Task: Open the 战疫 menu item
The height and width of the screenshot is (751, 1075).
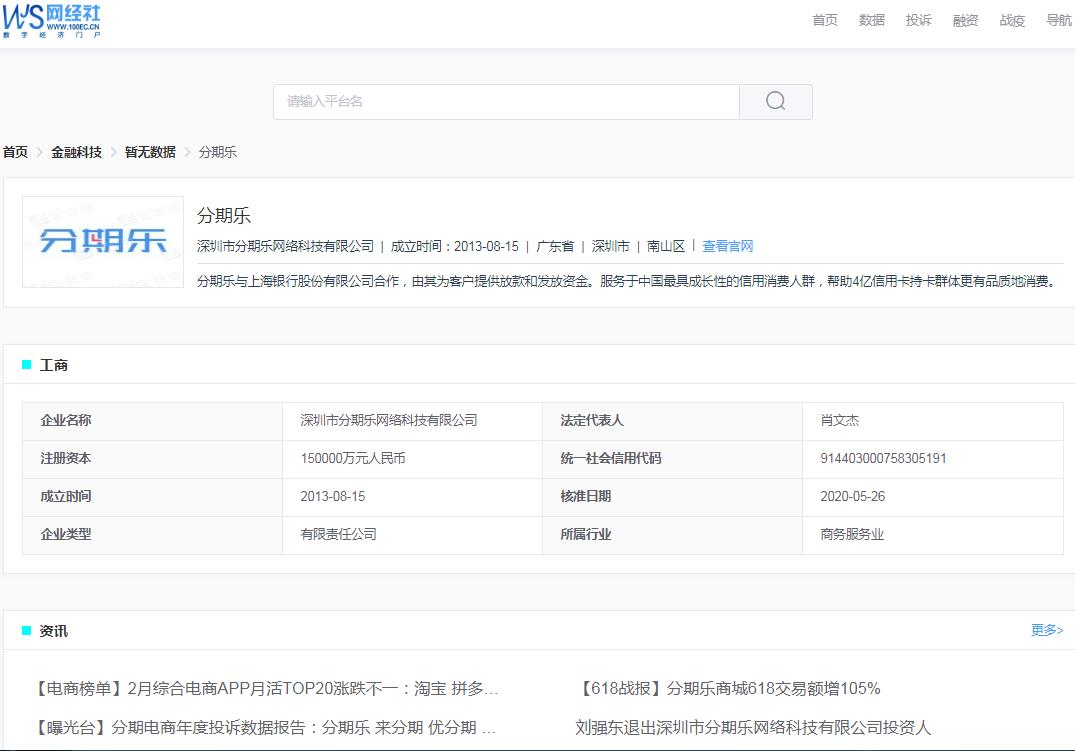Action: pos(1011,20)
